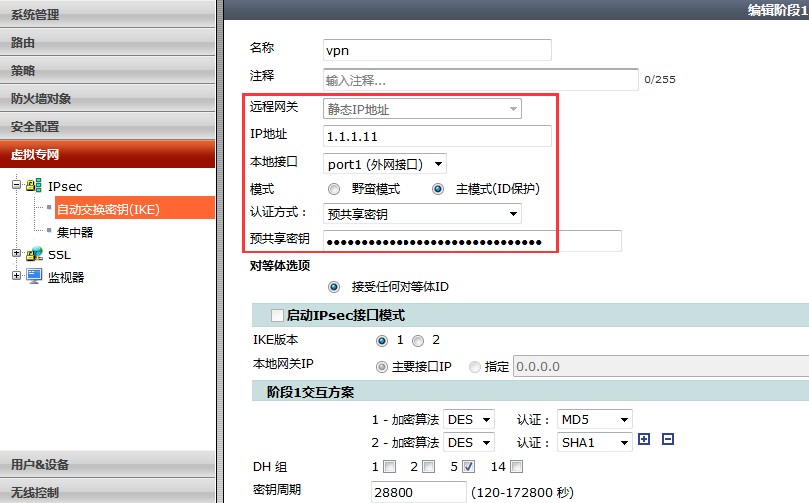The width and height of the screenshot is (809, 503).
Task: Enable 启动IPsec接口模式 checkbox
Action: click(277, 316)
